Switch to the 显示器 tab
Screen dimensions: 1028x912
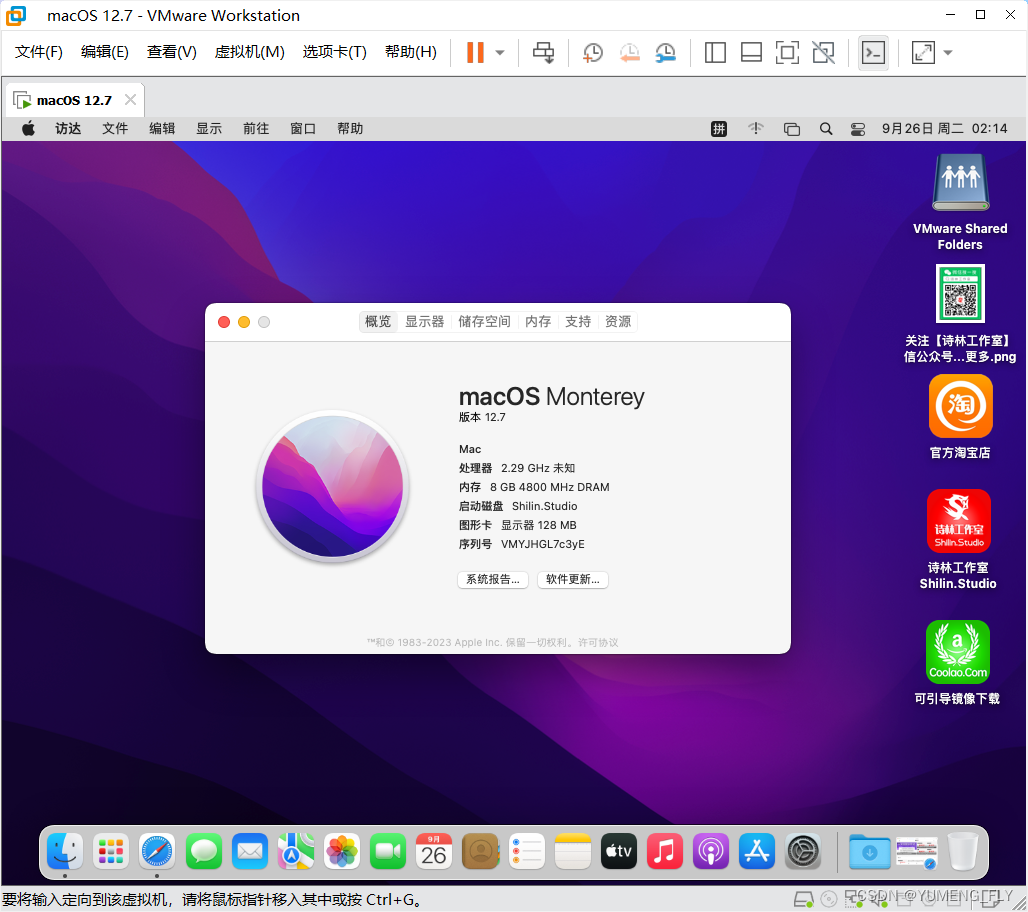tap(424, 321)
